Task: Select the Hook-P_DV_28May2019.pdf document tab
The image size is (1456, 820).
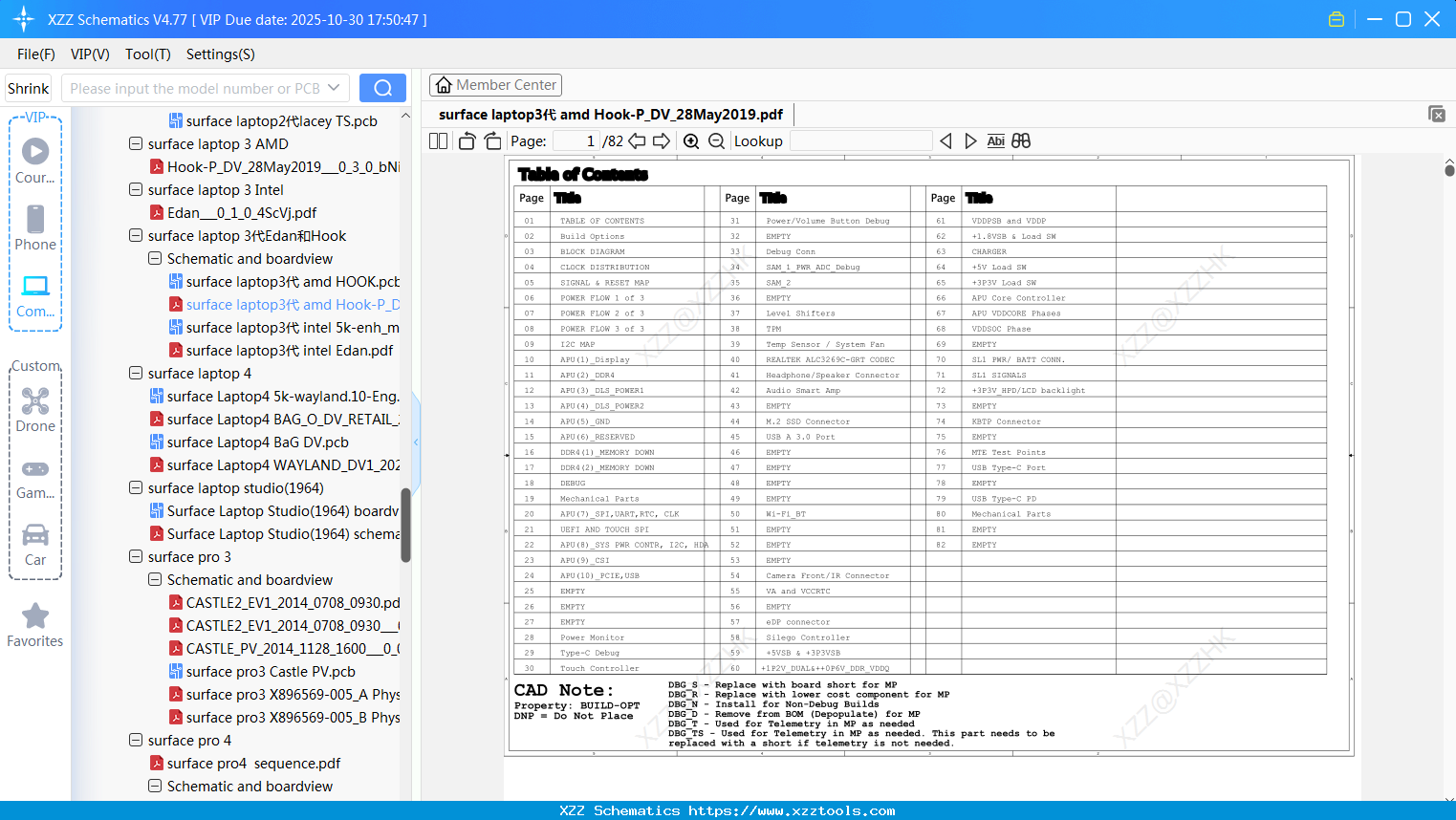Action: pyautogui.click(x=611, y=115)
